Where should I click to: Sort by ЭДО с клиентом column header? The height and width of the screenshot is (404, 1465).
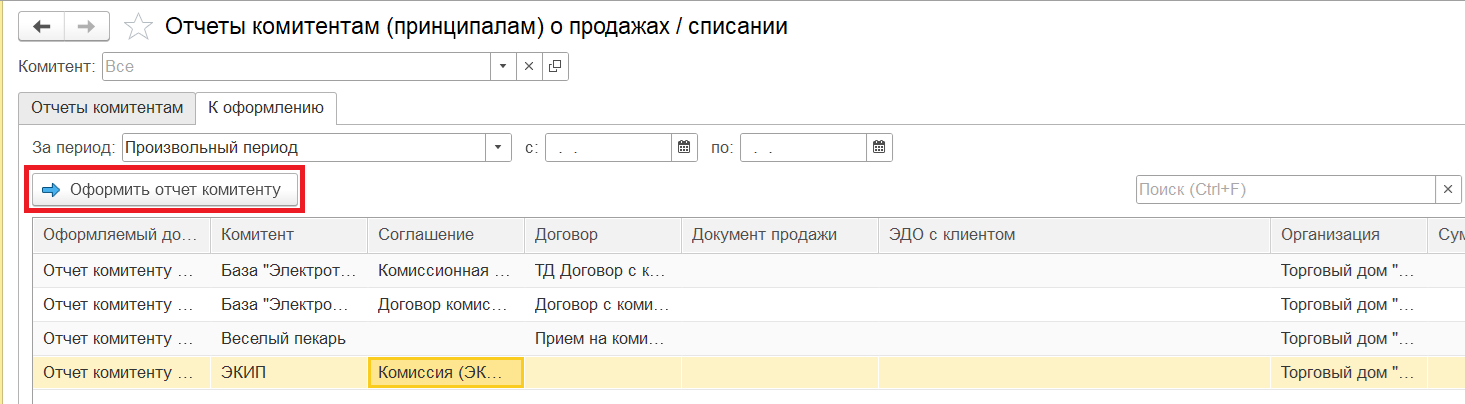pos(1075,234)
